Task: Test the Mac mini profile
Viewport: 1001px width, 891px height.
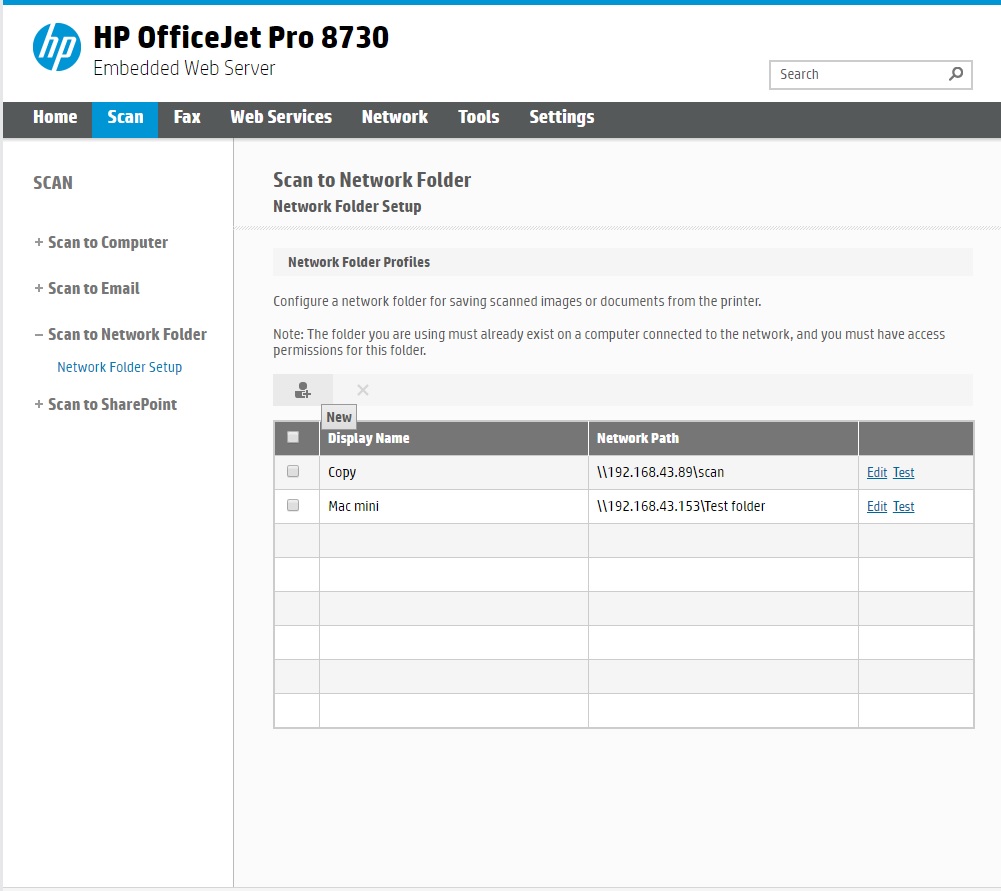Action: (903, 506)
